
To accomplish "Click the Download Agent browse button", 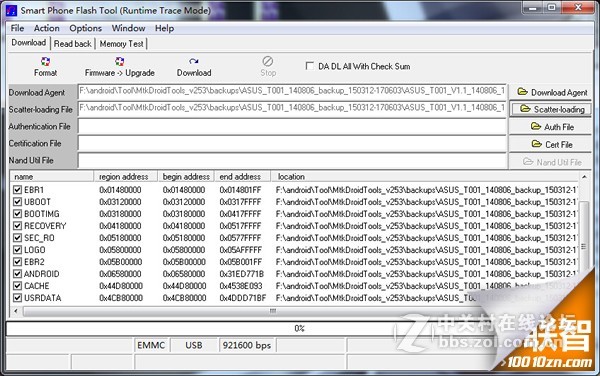I will click(x=550, y=92).
